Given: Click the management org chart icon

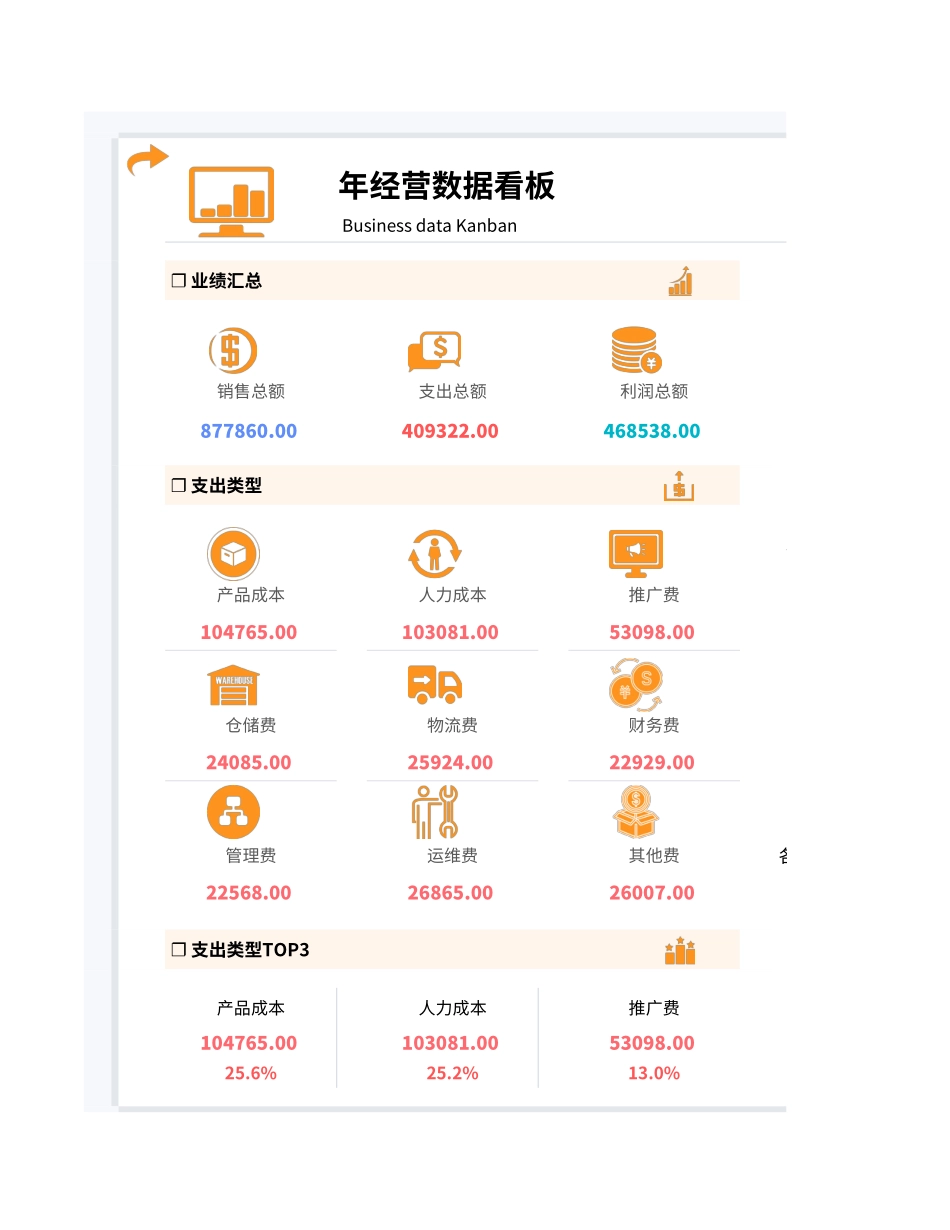Looking at the screenshot, I should 233,812.
